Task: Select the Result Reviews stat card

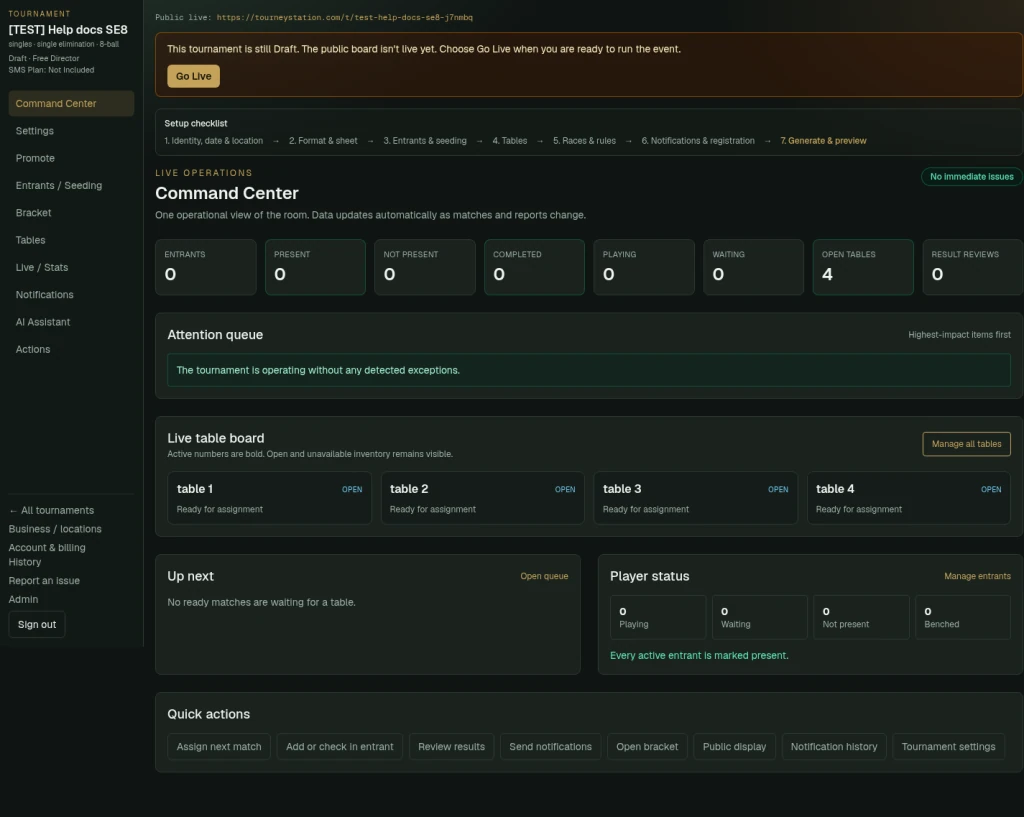Action: click(x=973, y=267)
